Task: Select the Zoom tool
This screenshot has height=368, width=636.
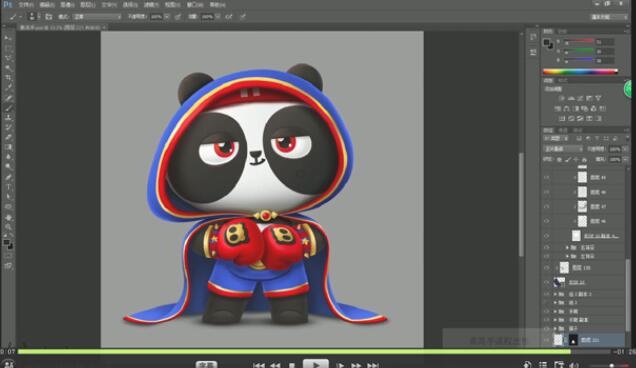Action: click(8, 226)
